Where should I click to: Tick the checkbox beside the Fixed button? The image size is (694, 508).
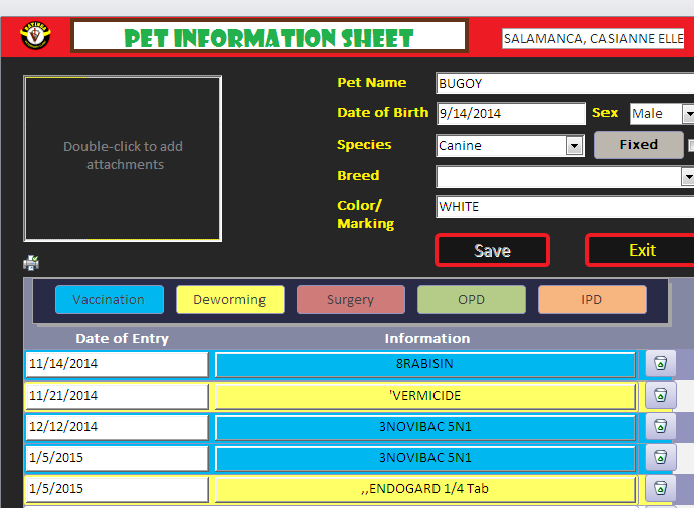click(x=691, y=145)
